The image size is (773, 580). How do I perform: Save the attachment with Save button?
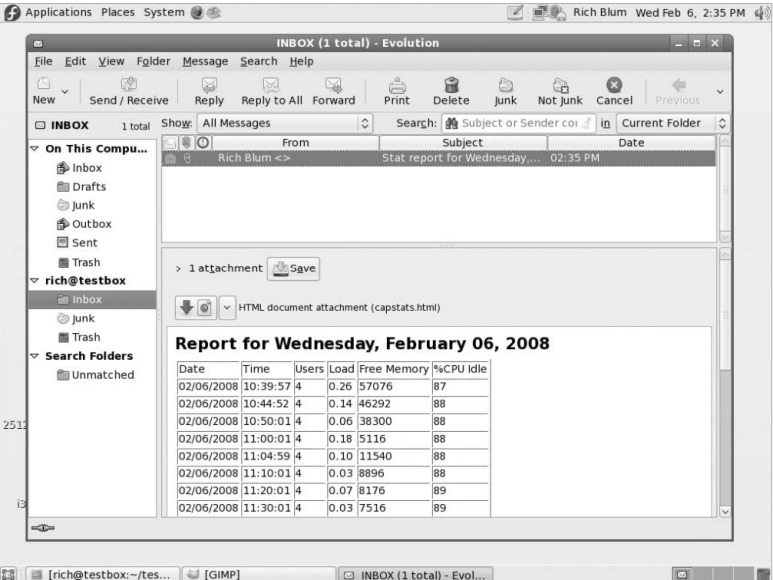[x=293, y=269]
